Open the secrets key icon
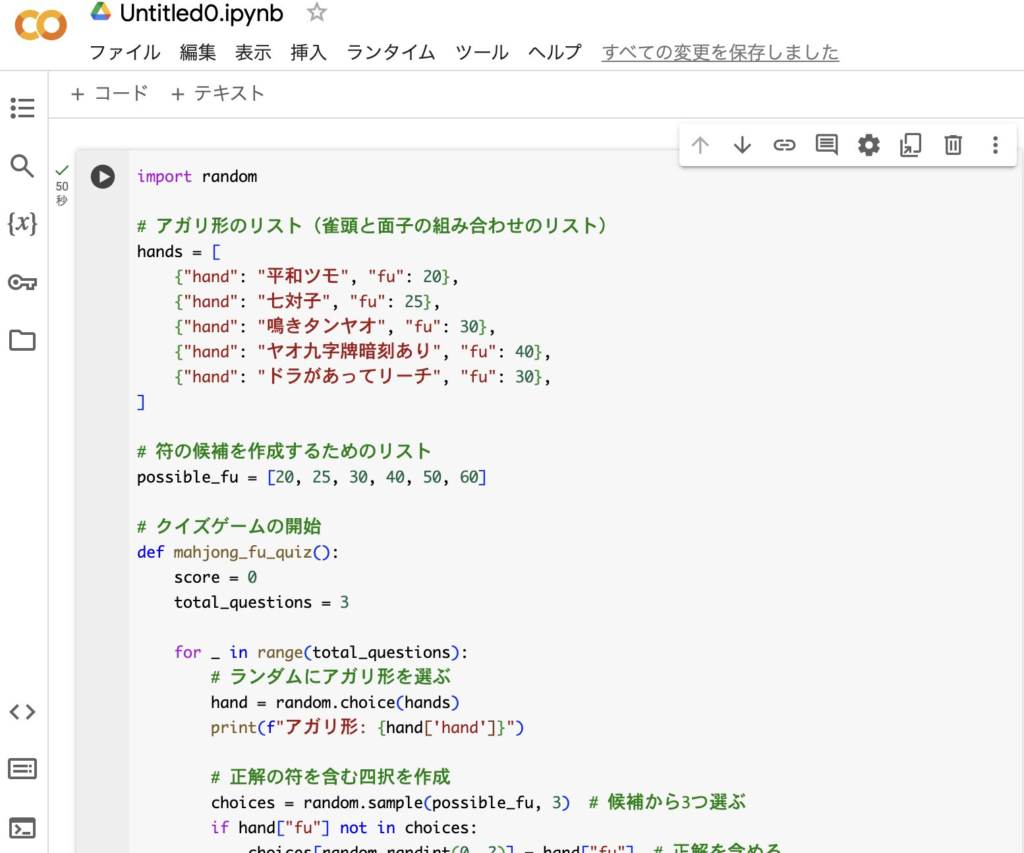1024x853 pixels. (22, 283)
